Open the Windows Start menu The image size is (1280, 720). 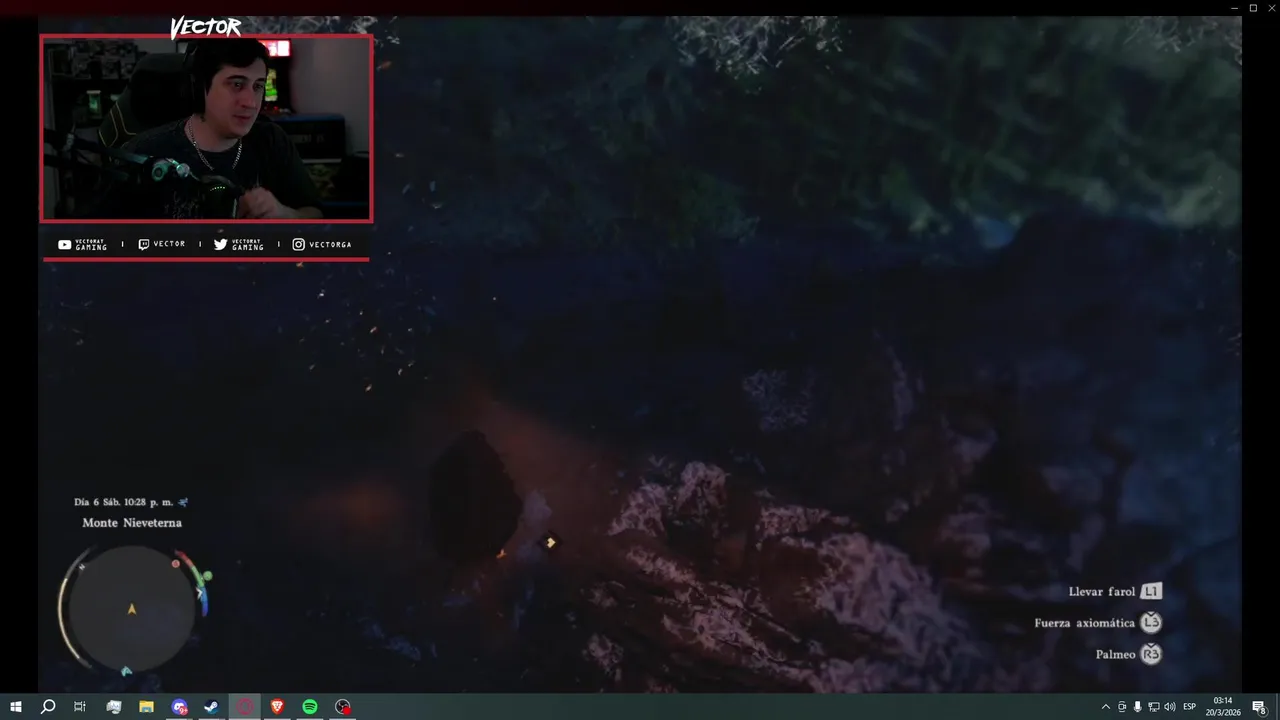15,707
